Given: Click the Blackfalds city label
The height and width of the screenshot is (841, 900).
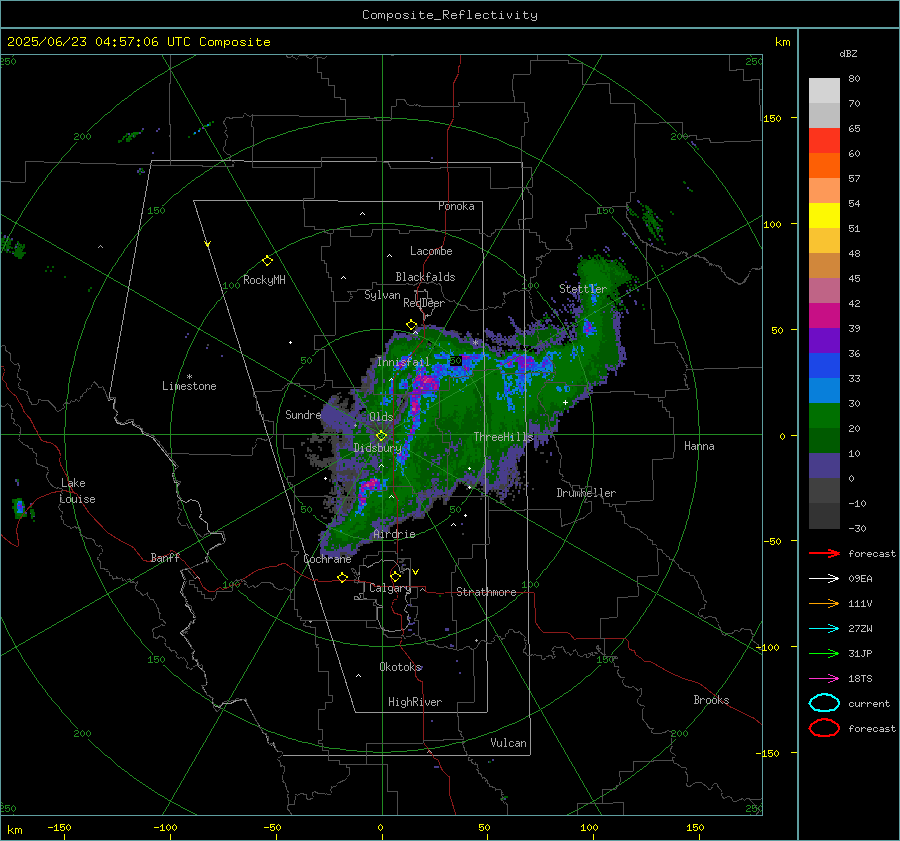Looking at the screenshot, I should [425, 277].
